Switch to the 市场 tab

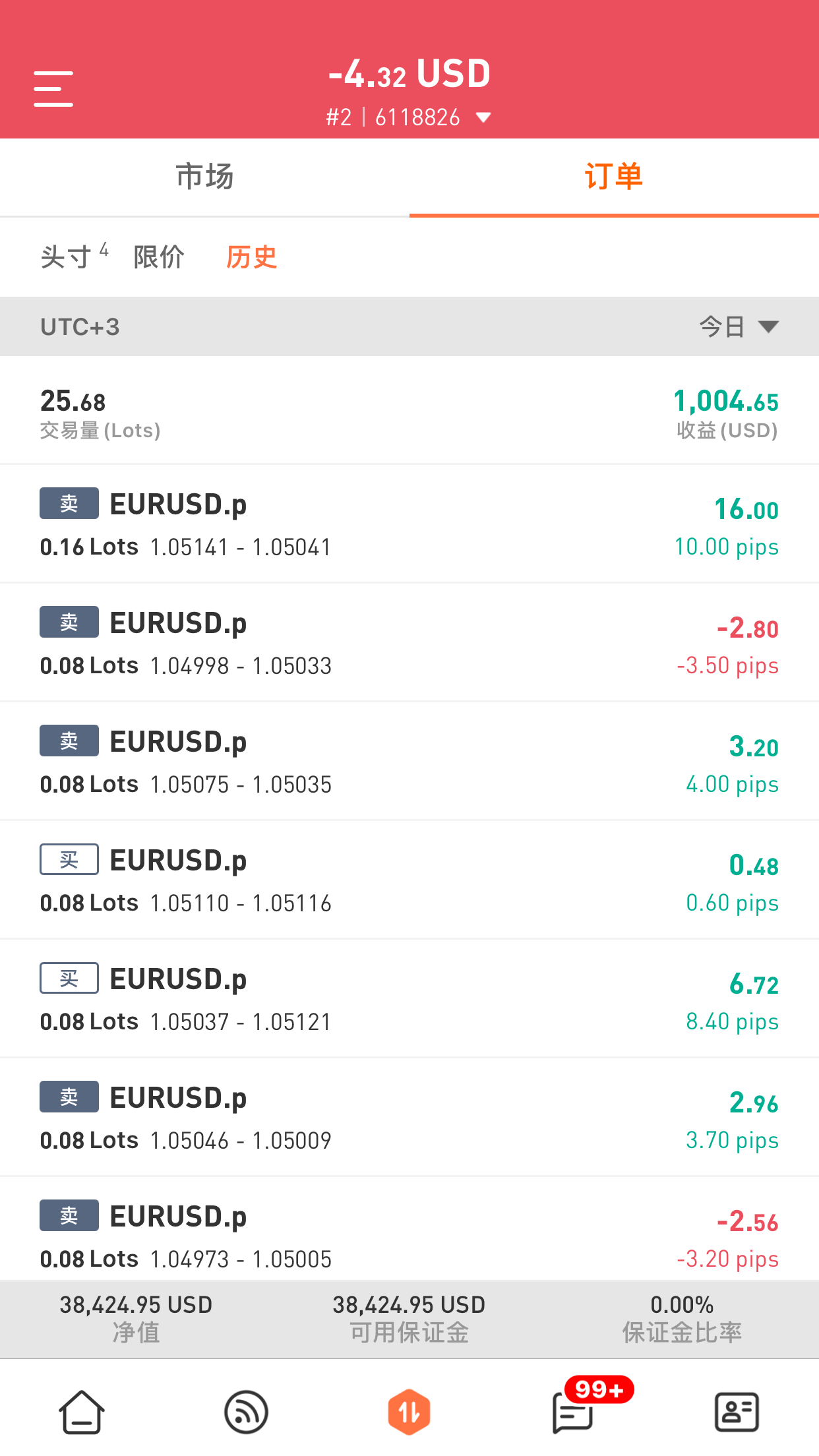pyautogui.click(x=205, y=177)
